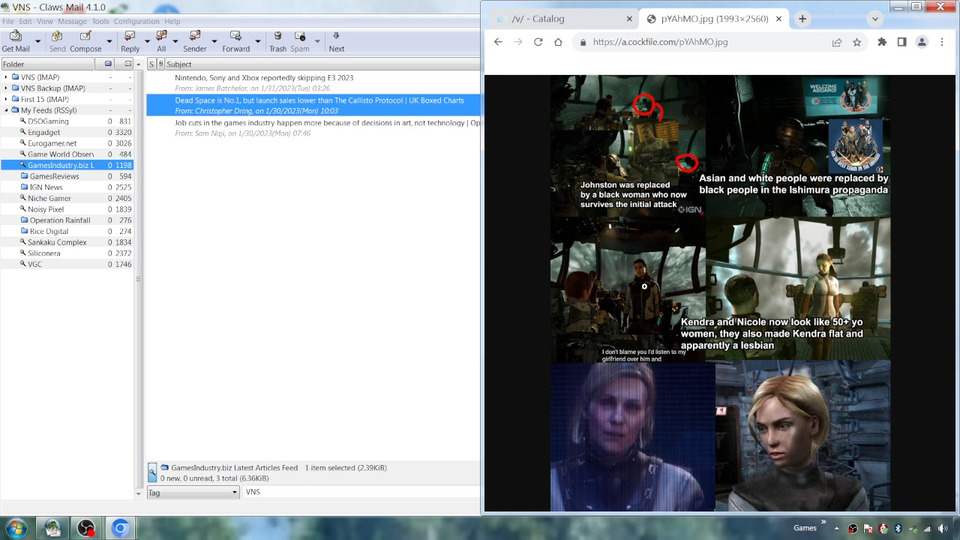Viewport: 960px width, 540px height.
Task: Collapse the My Feeds (RSSyl) tree
Action: tap(6, 110)
